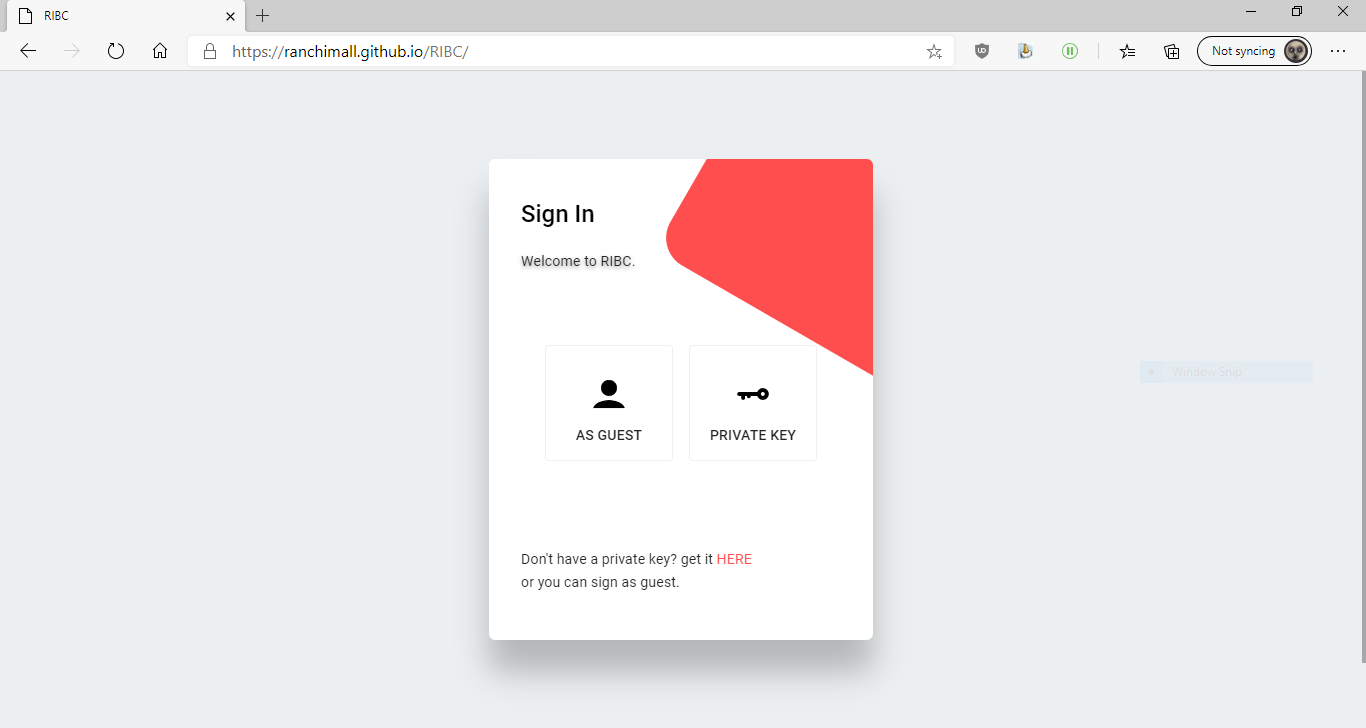Click the key icon for private key login
Screen dimensions: 1366x728
[x=753, y=394]
